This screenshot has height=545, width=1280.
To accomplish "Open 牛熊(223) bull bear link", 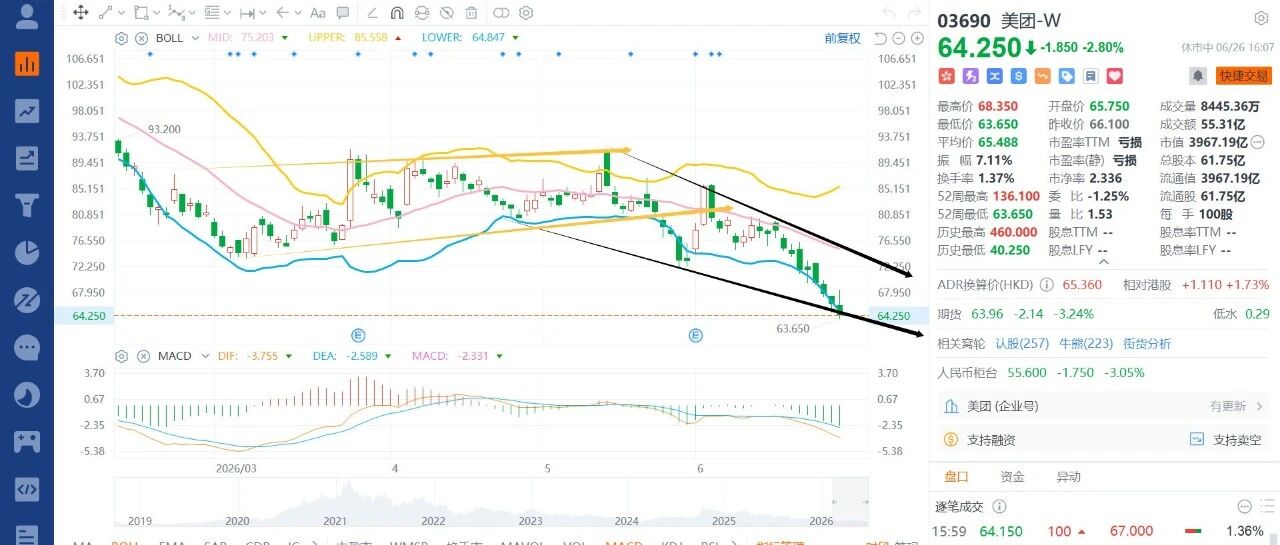I will pyautogui.click(x=1085, y=343).
